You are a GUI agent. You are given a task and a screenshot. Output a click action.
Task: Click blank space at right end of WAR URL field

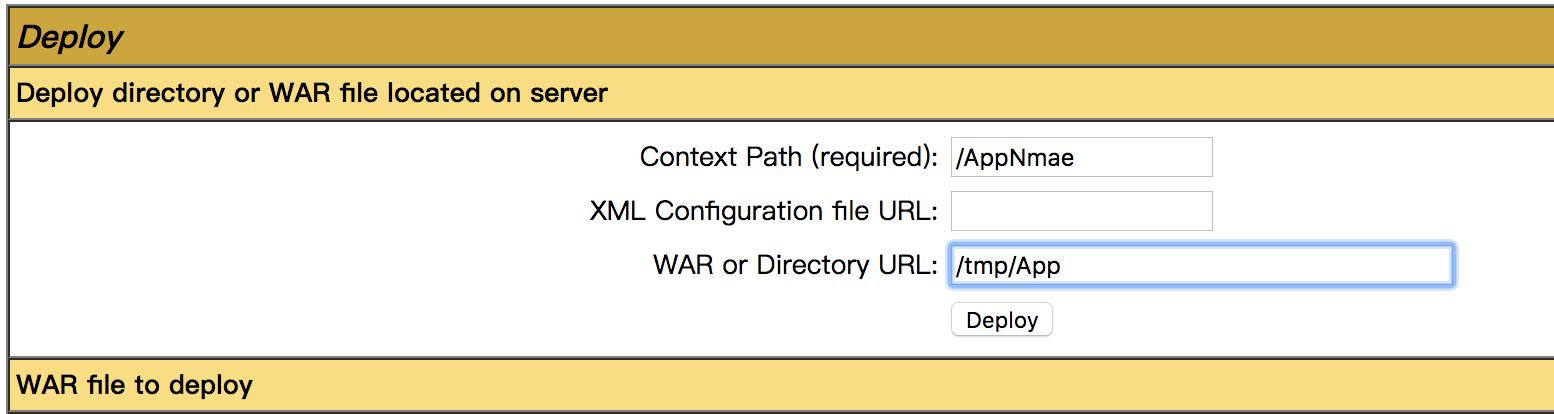pos(1400,265)
